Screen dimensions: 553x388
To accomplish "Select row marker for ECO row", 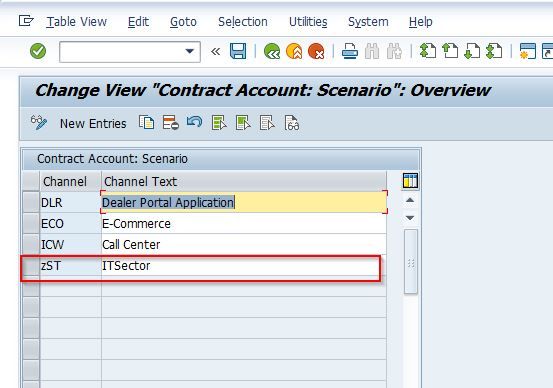I will pyautogui.click(x=31, y=223).
